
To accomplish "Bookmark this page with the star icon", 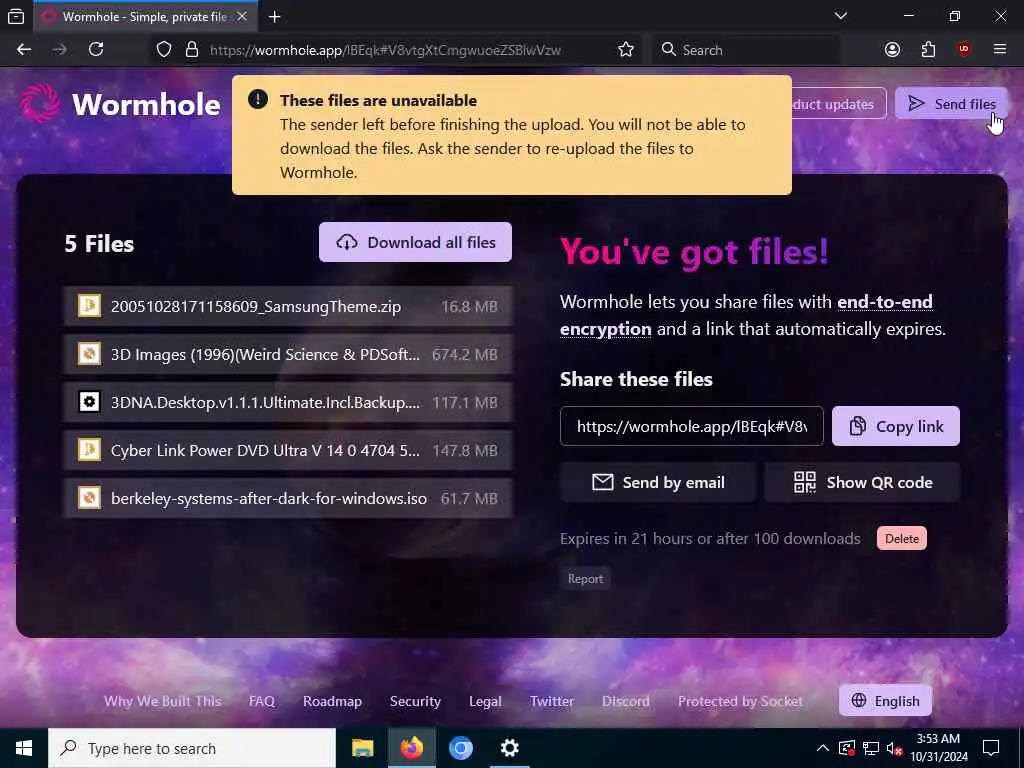I will coord(626,50).
